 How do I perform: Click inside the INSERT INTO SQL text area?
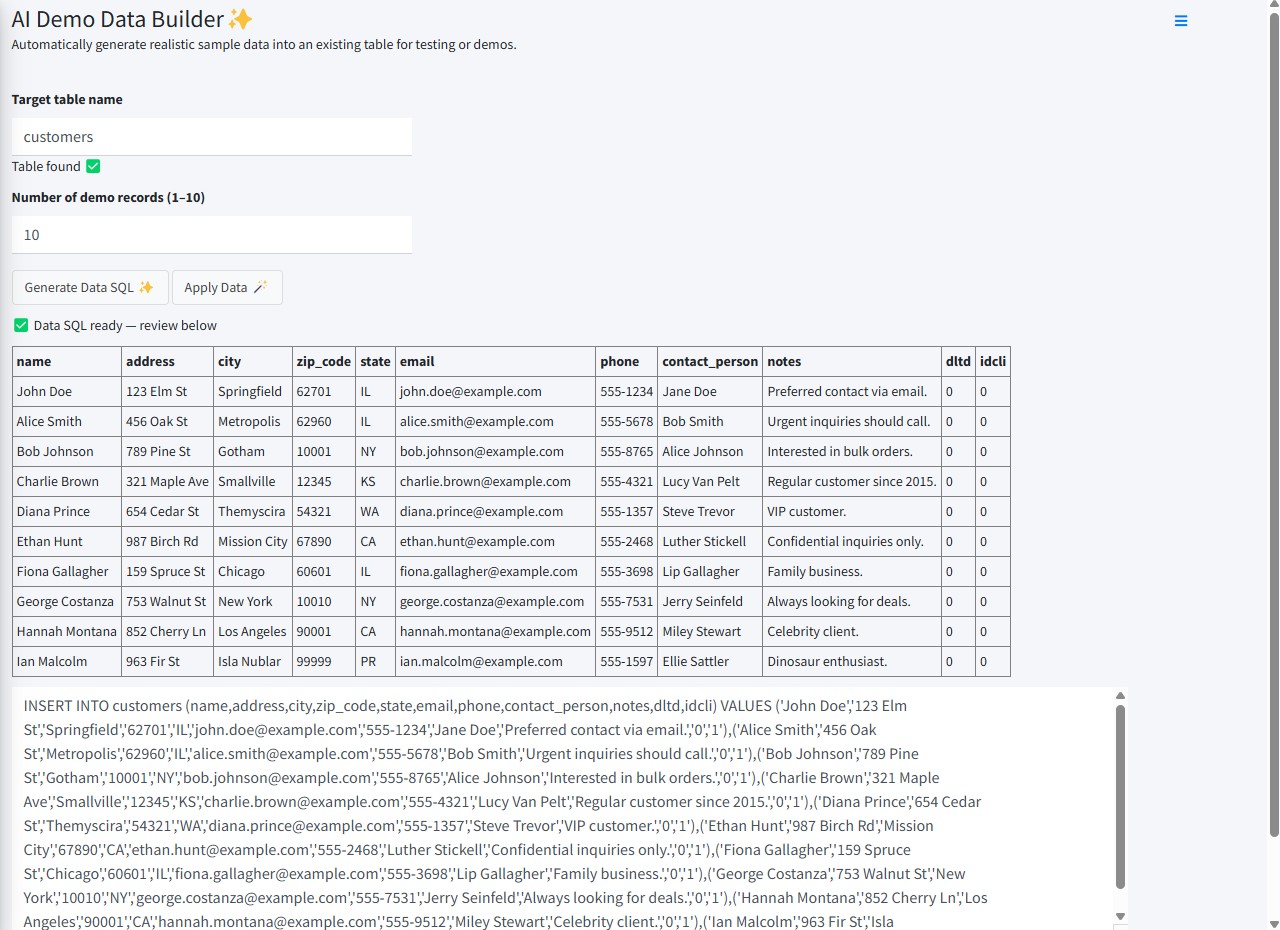coord(560,800)
